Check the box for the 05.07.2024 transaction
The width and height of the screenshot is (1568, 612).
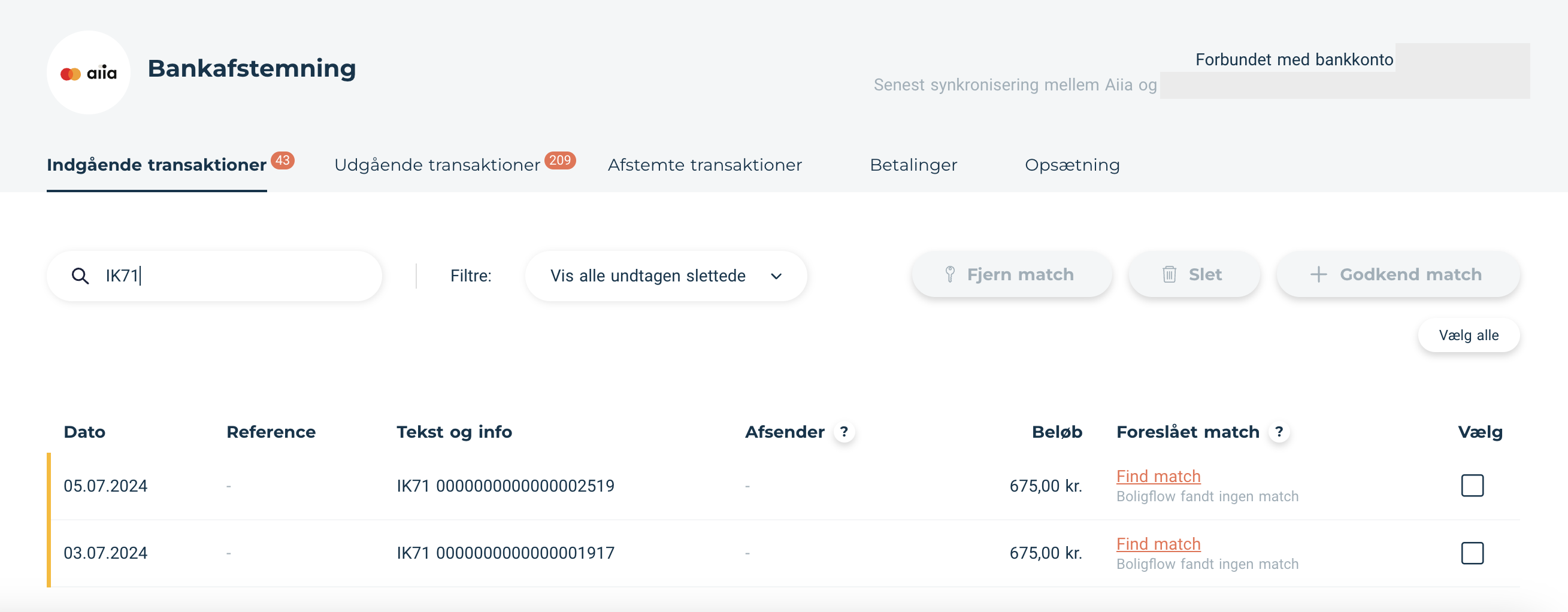tap(1472, 486)
